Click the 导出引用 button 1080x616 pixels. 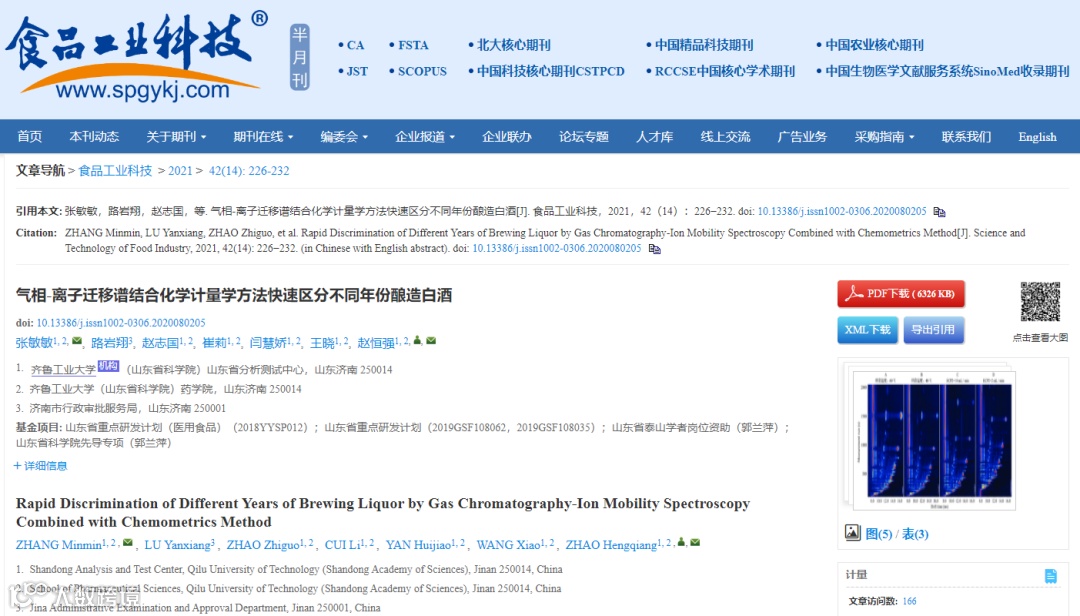[x=933, y=330]
